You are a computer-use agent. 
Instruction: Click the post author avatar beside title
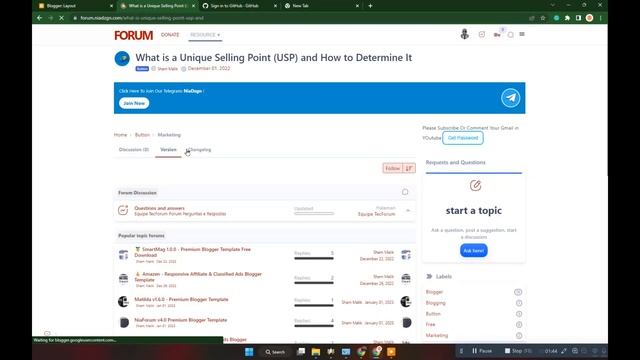[x=122, y=59]
